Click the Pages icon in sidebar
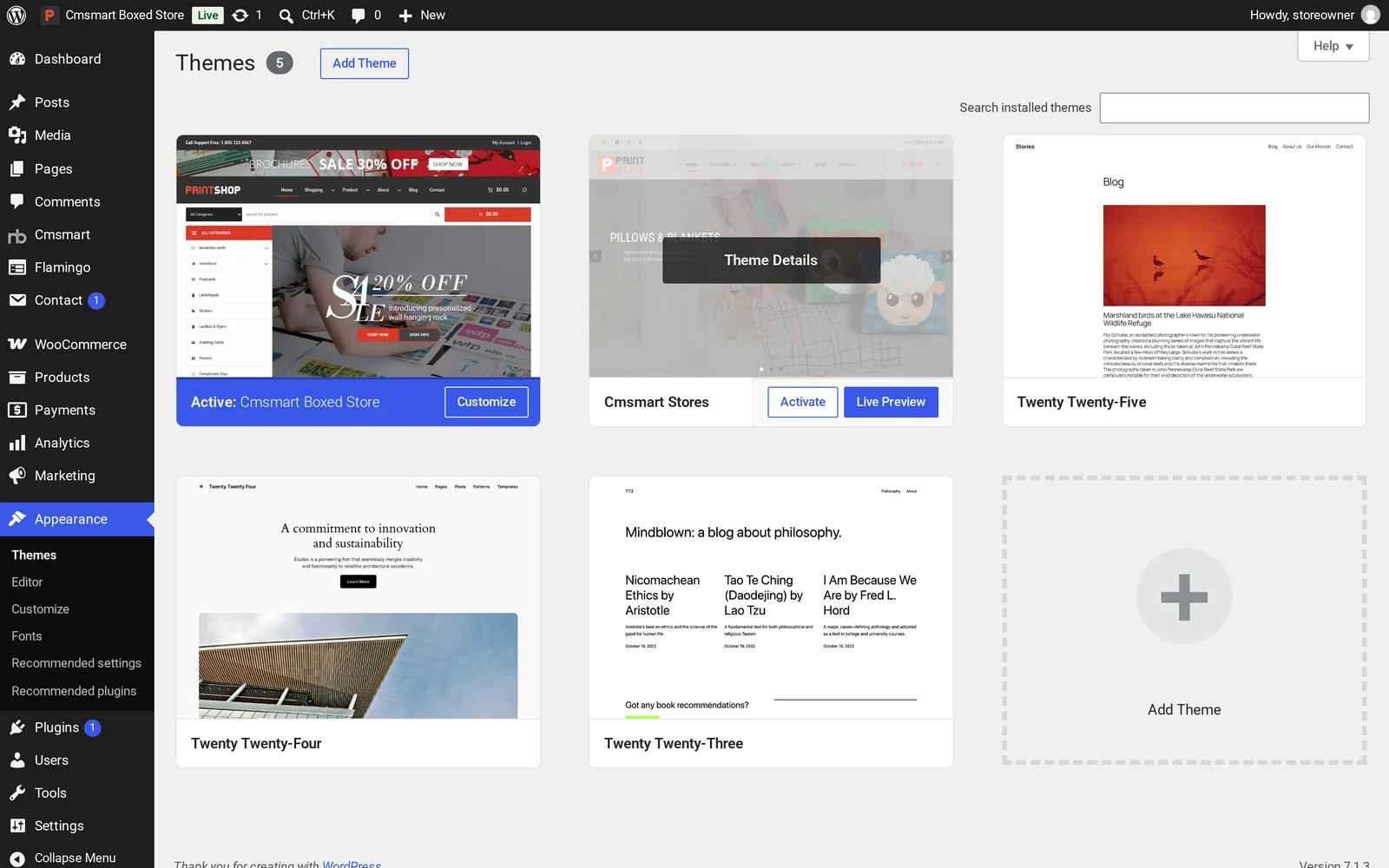The height and width of the screenshot is (868, 1389). pos(17,169)
